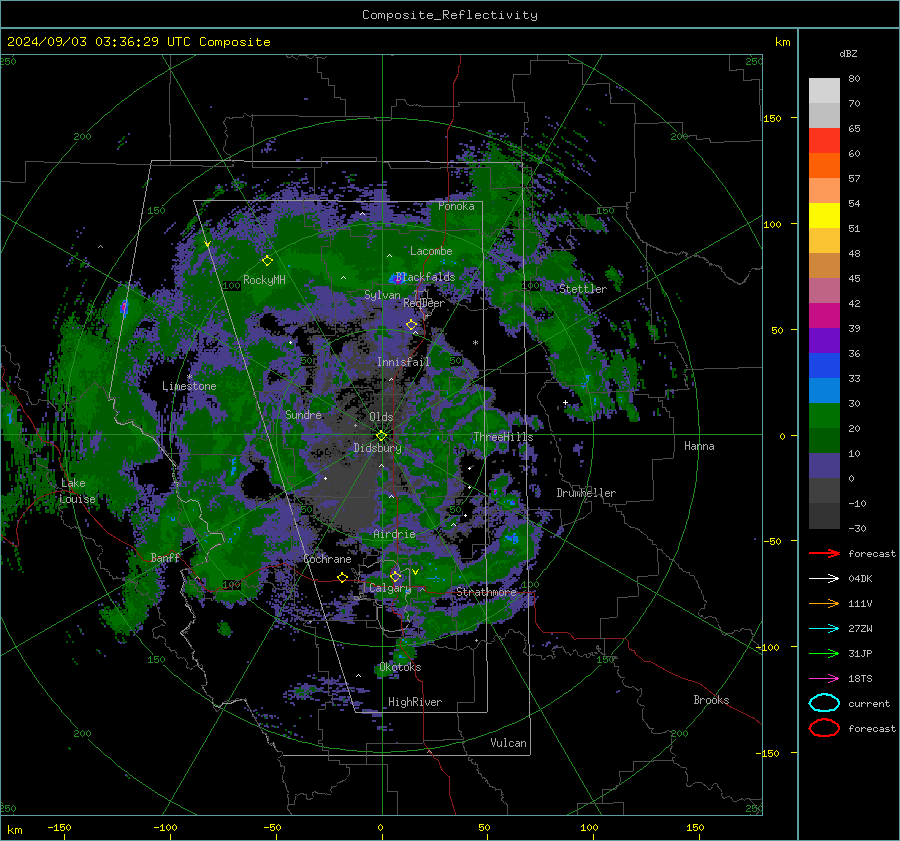Click the yellow radar-center diamond below Olds
Viewport: 900px width, 841px height.
click(381, 436)
